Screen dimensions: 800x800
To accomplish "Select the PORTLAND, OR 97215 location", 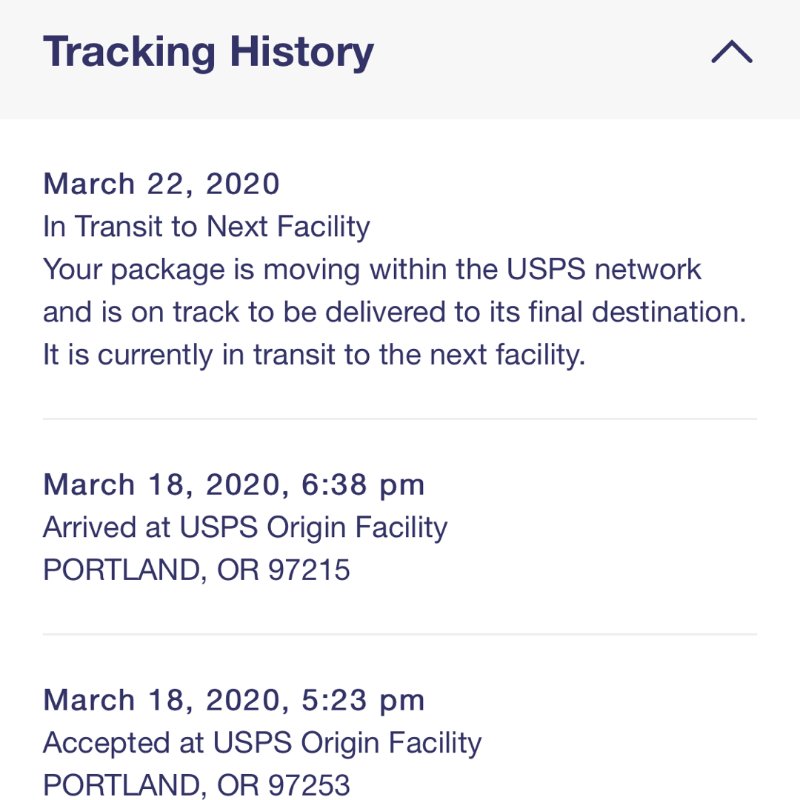I will (196, 570).
